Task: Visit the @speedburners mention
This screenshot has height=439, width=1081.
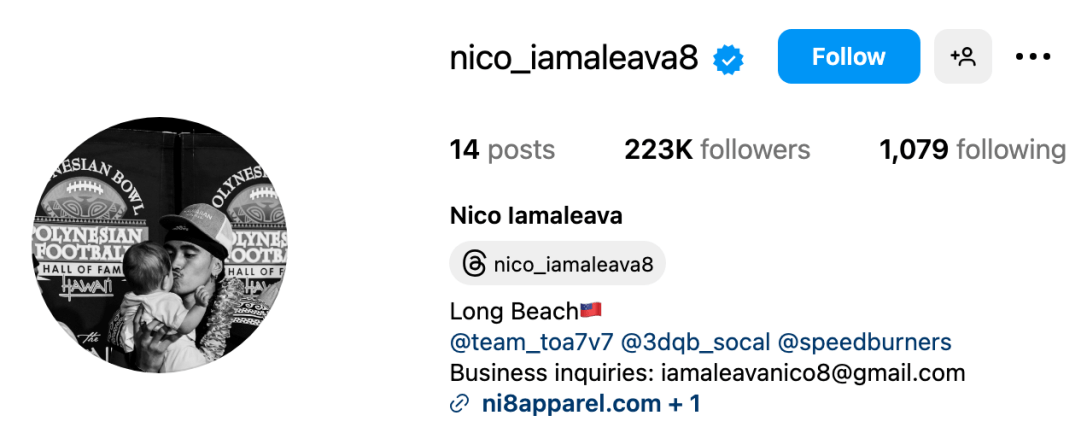Action: (x=865, y=342)
